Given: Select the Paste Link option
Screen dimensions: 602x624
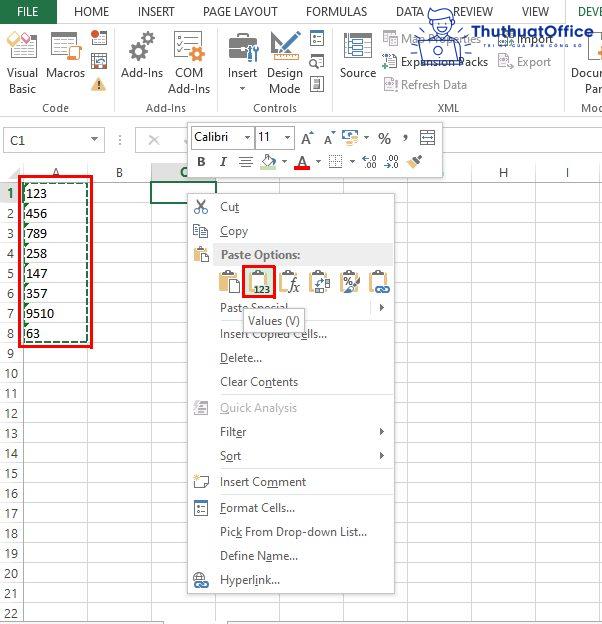Looking at the screenshot, I should click(379, 281).
